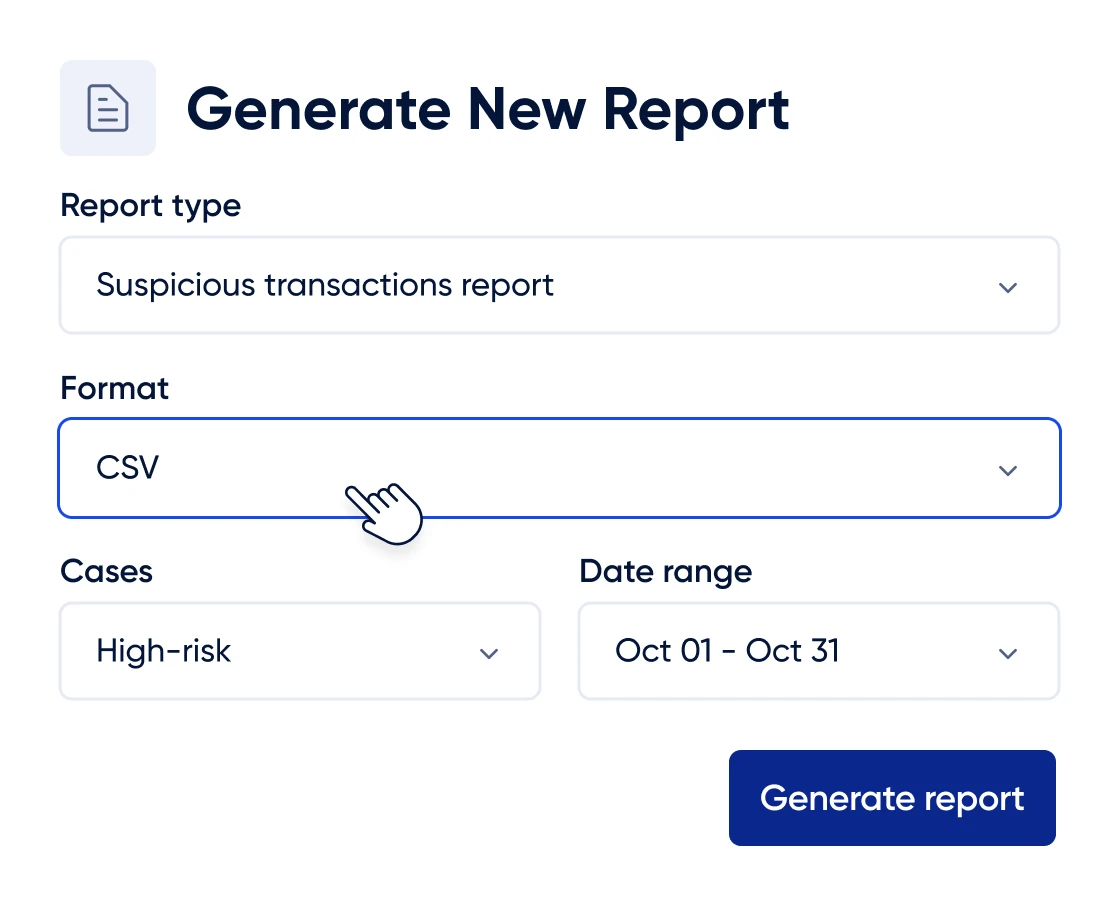Click the chevron on the Date range dropdown

click(x=1008, y=653)
